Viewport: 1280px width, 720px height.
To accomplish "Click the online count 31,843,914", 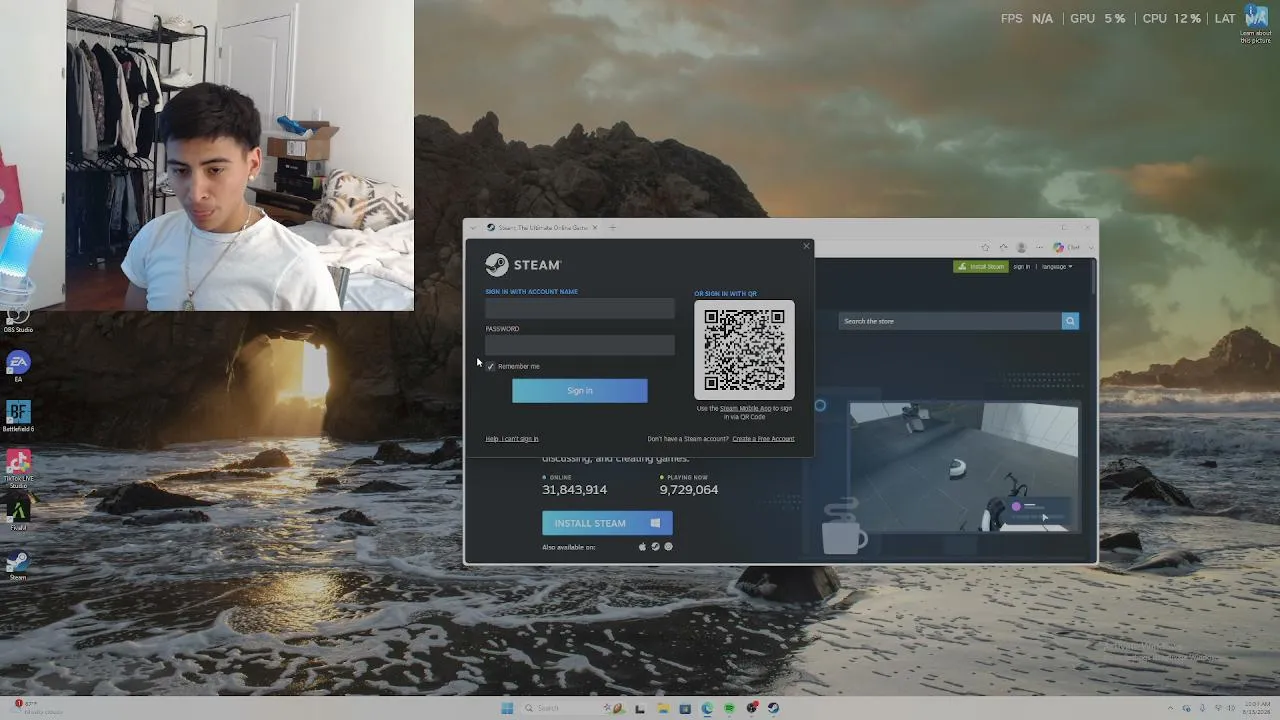I will tap(574, 490).
